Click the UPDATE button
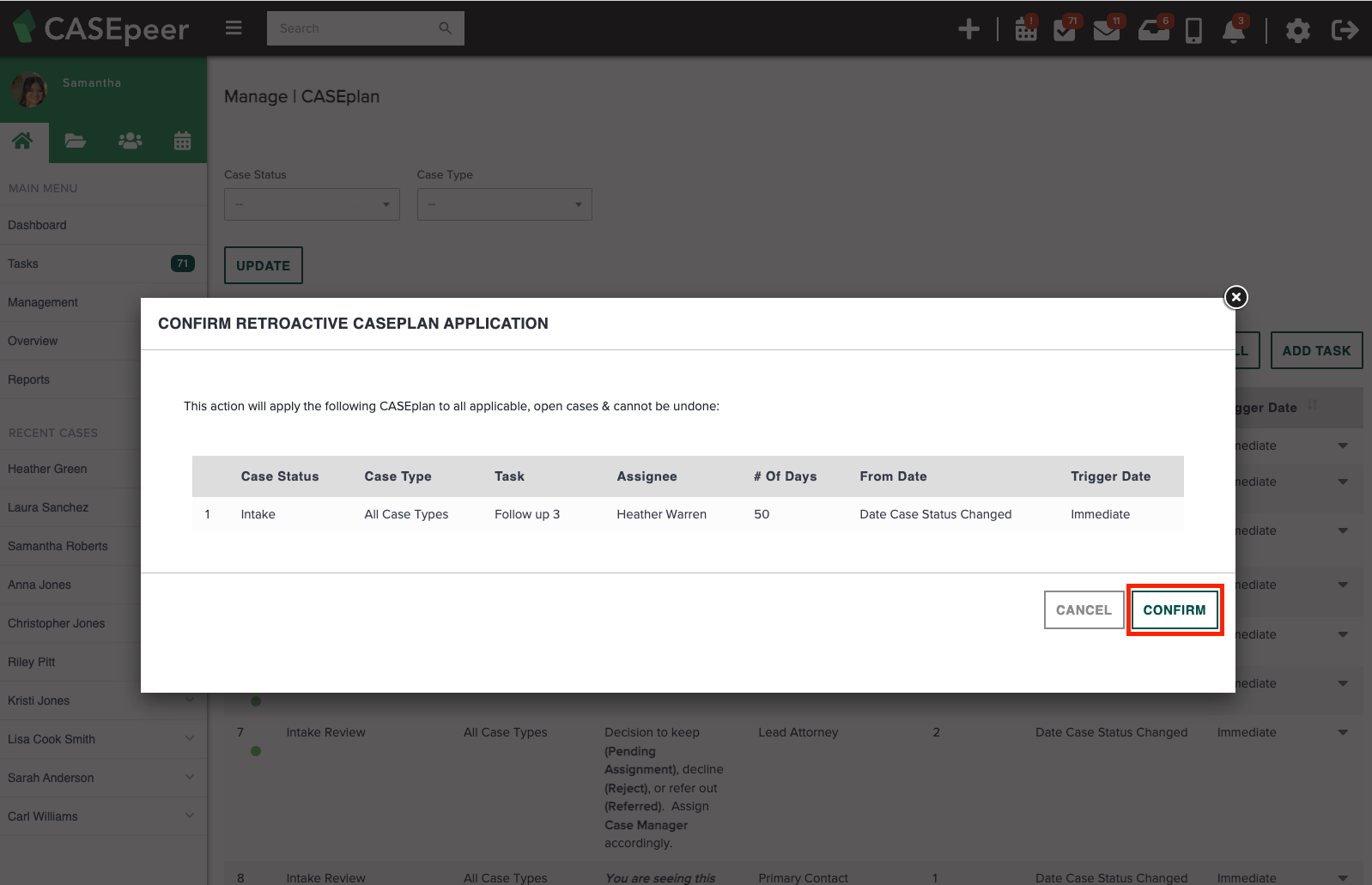The width and height of the screenshot is (1372, 885). 264,265
